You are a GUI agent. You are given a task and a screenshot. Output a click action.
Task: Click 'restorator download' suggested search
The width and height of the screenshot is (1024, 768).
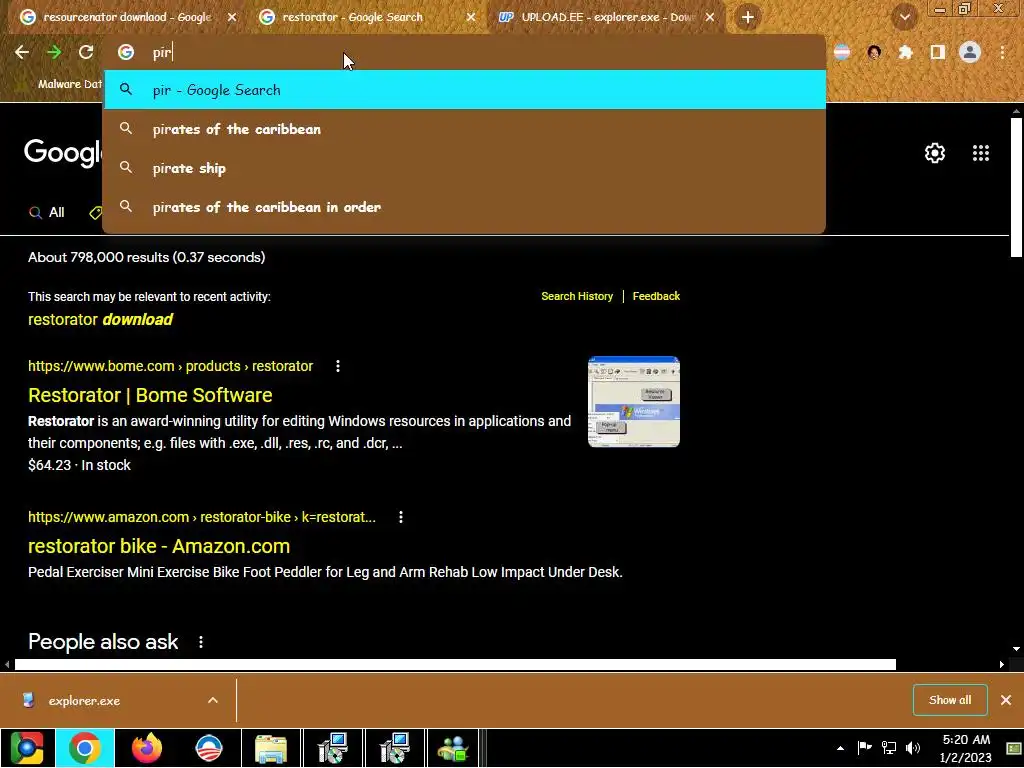100,319
